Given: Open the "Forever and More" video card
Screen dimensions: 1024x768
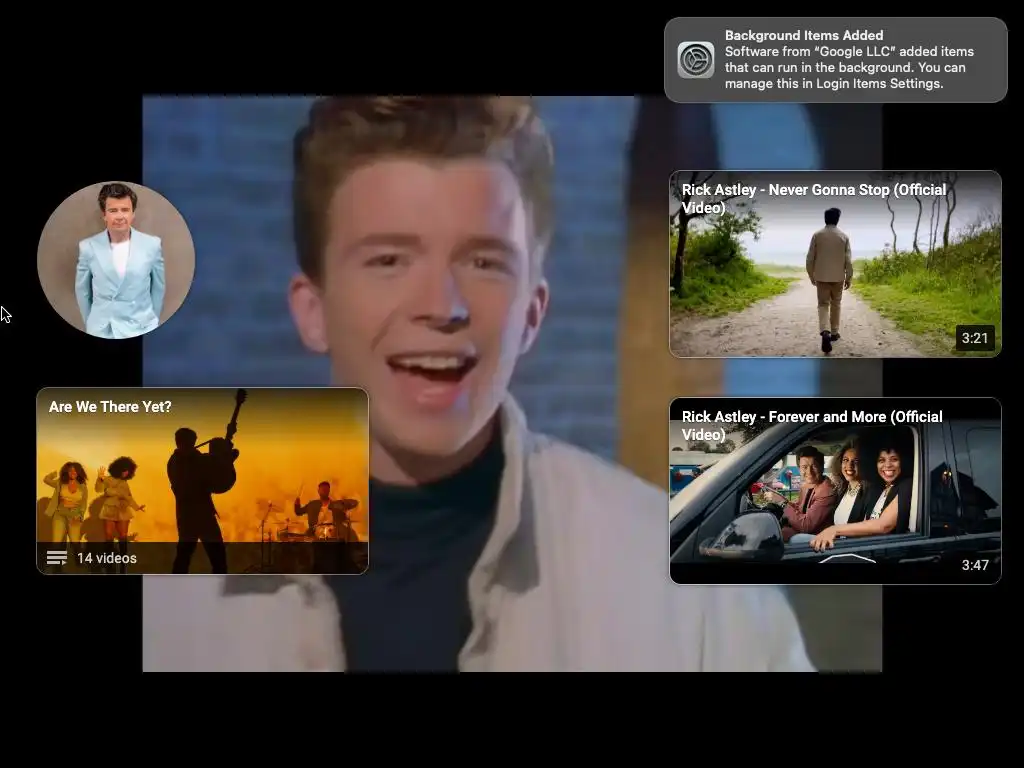Looking at the screenshot, I should point(835,490).
